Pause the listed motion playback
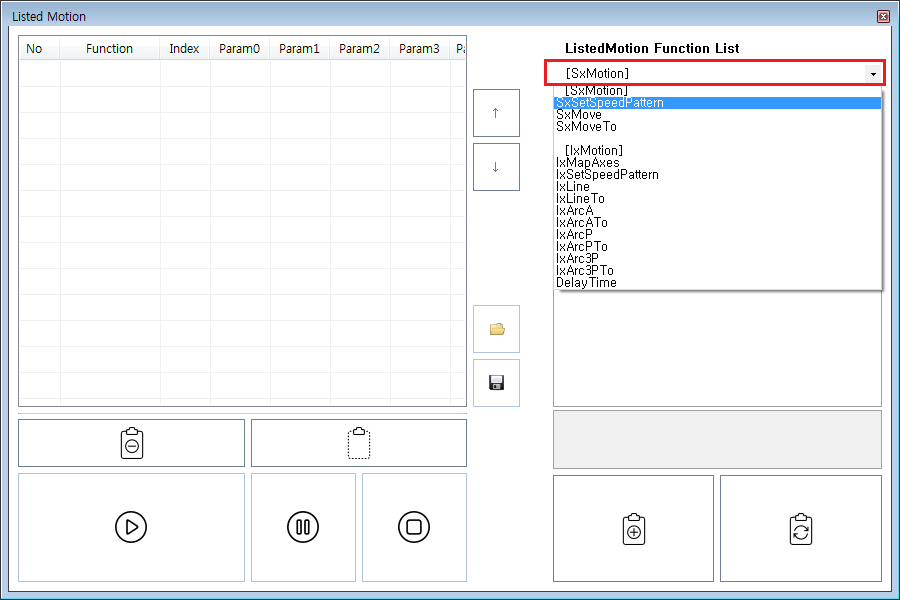This screenshot has width=900, height=600. 303,527
